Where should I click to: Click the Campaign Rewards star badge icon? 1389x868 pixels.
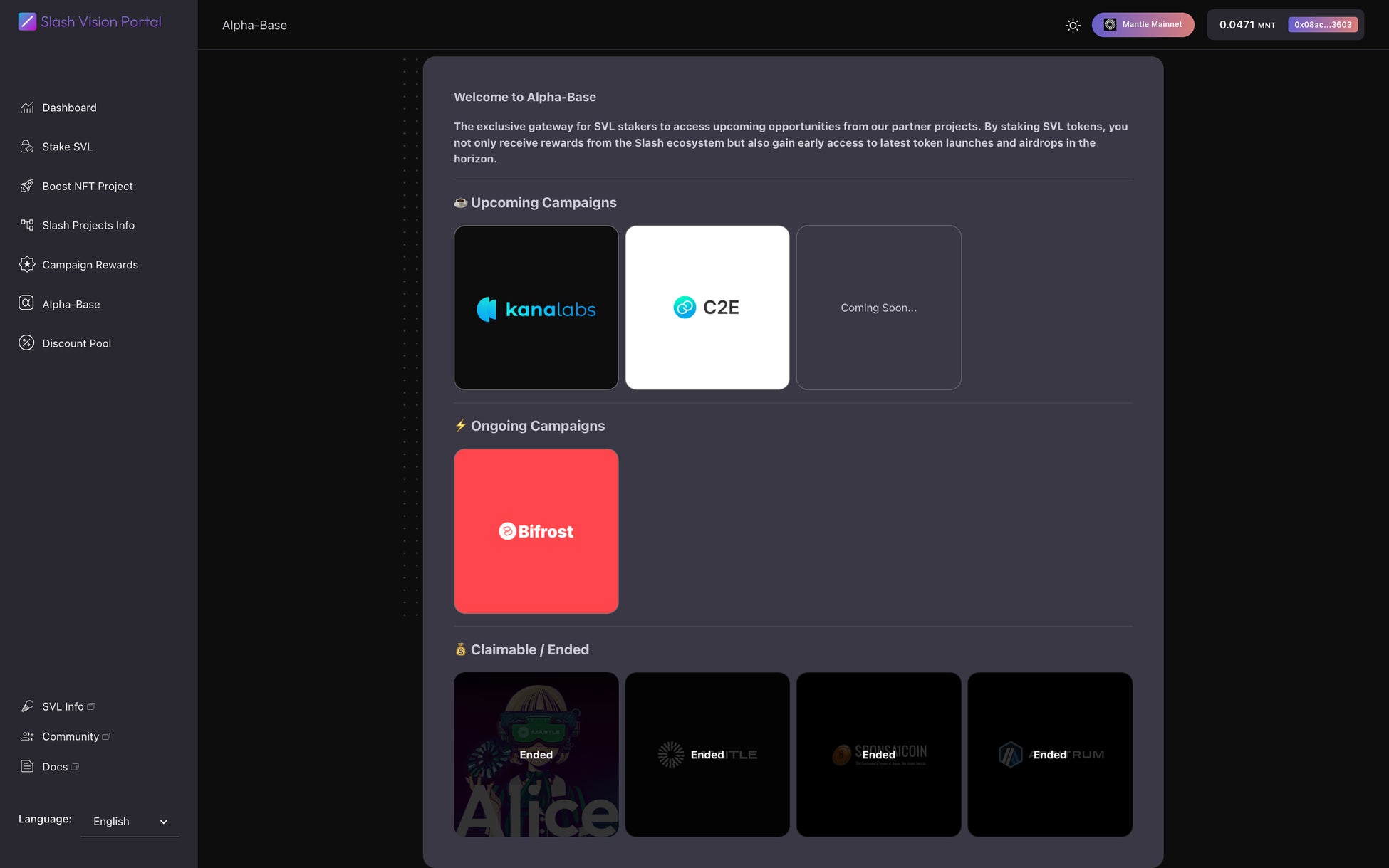click(27, 264)
